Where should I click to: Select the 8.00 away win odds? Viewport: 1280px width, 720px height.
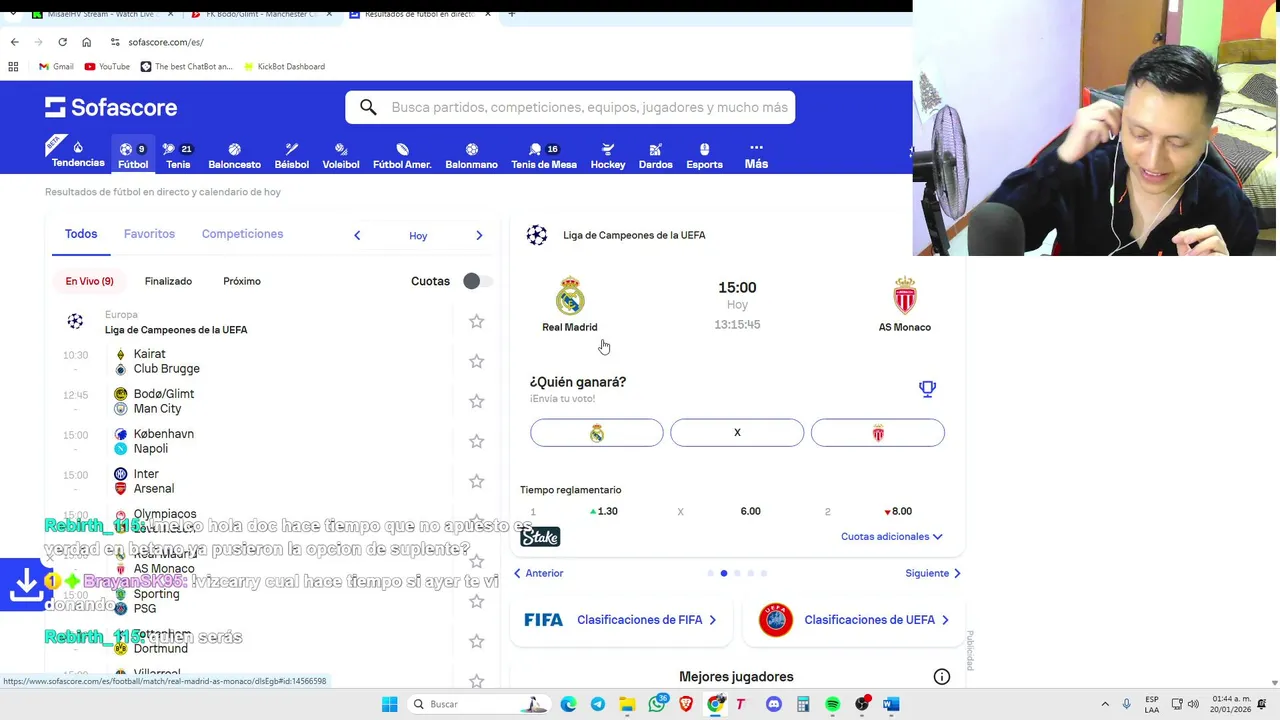click(897, 511)
